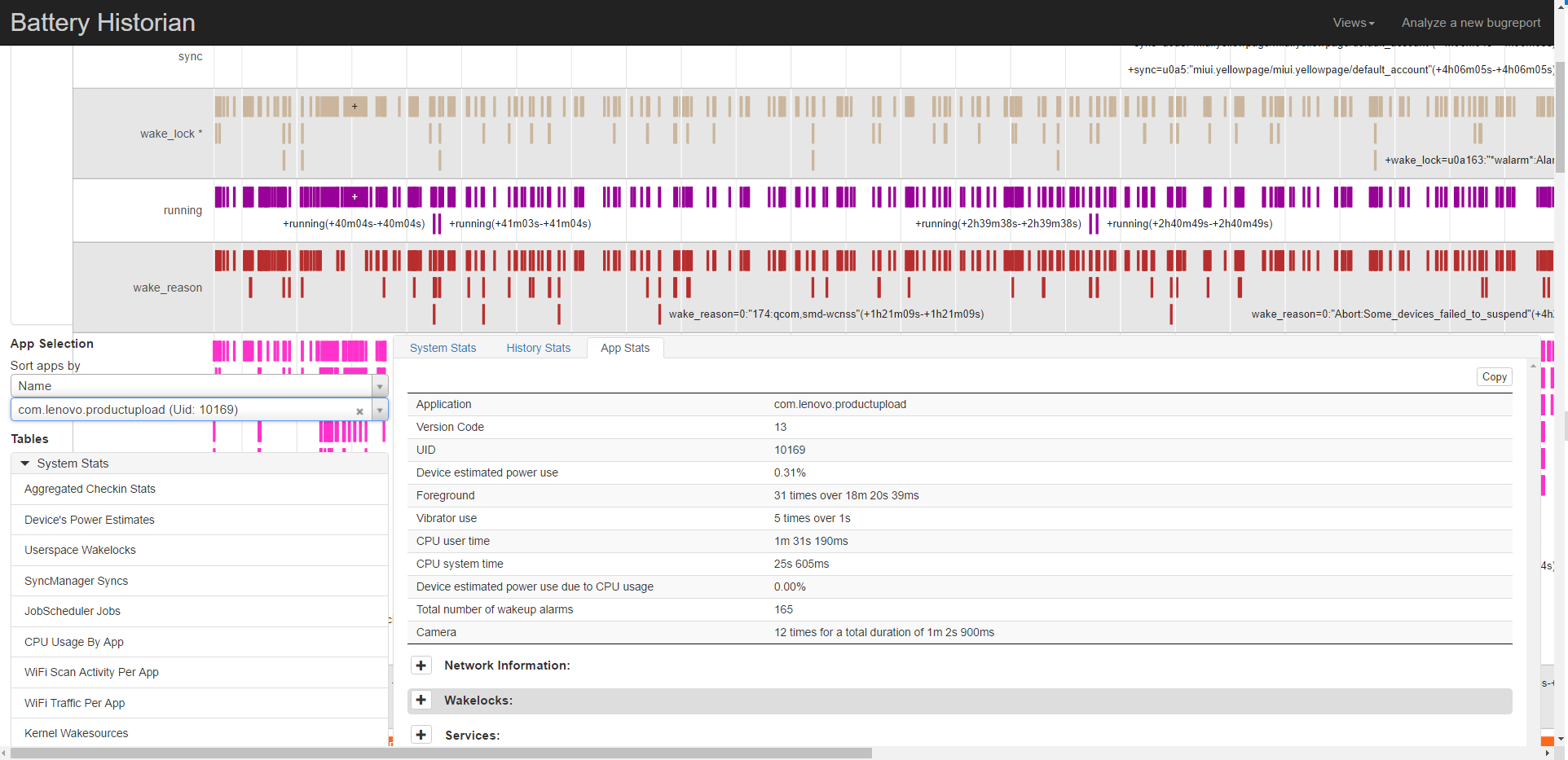This screenshot has width=1568, height=760.
Task: Open JobScheduler Jobs table
Action: pyautogui.click(x=199, y=611)
